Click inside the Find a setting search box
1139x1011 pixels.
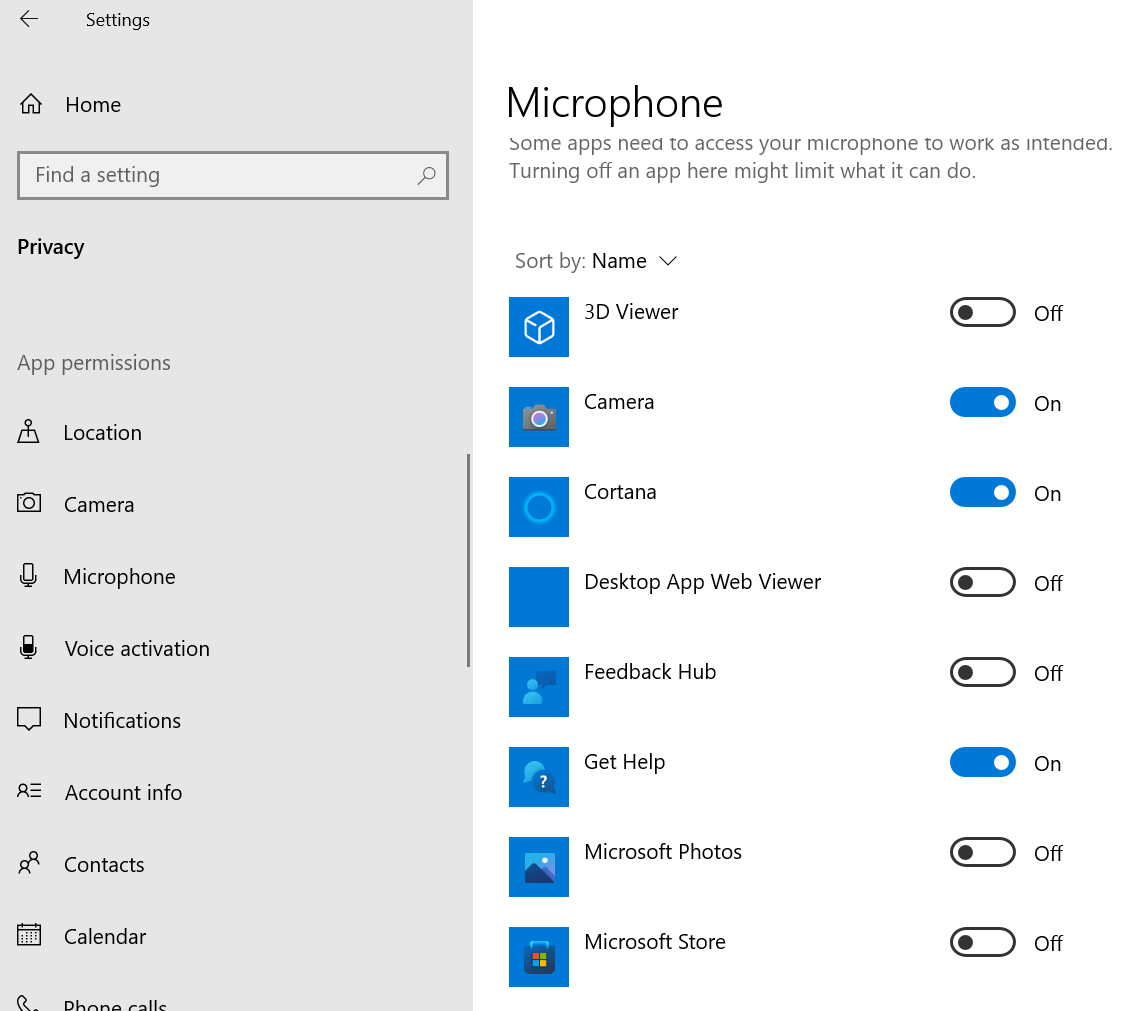click(233, 175)
